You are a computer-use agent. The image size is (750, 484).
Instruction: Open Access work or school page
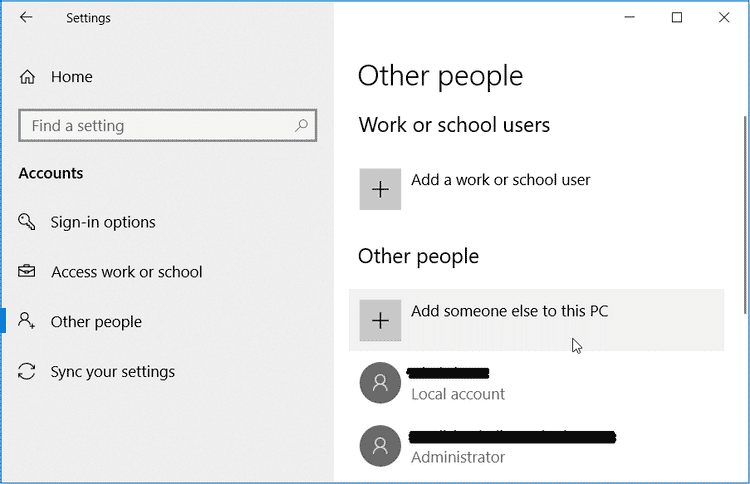click(x=126, y=272)
